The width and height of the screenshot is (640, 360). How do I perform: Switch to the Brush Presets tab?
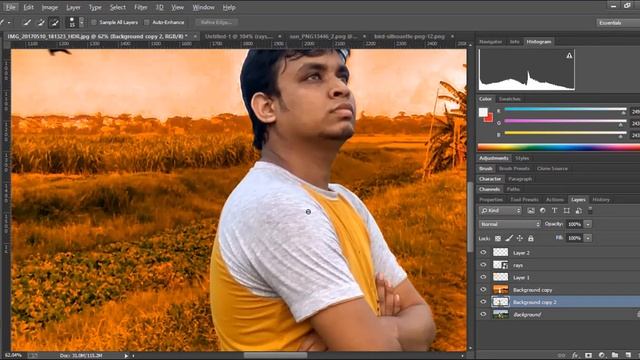pyautogui.click(x=514, y=169)
